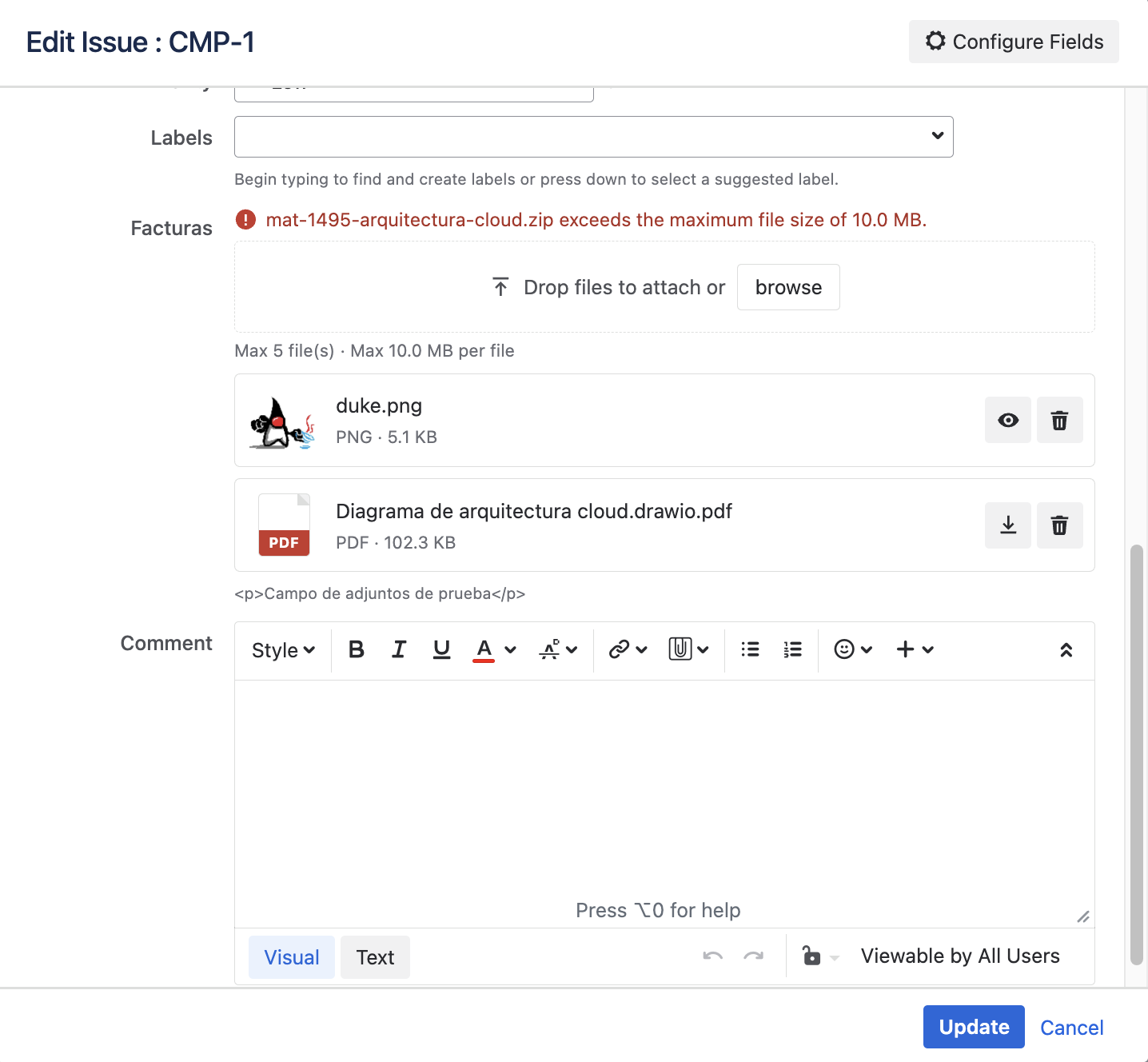
Task: Switch to the Visual editor tab
Action: (x=292, y=957)
